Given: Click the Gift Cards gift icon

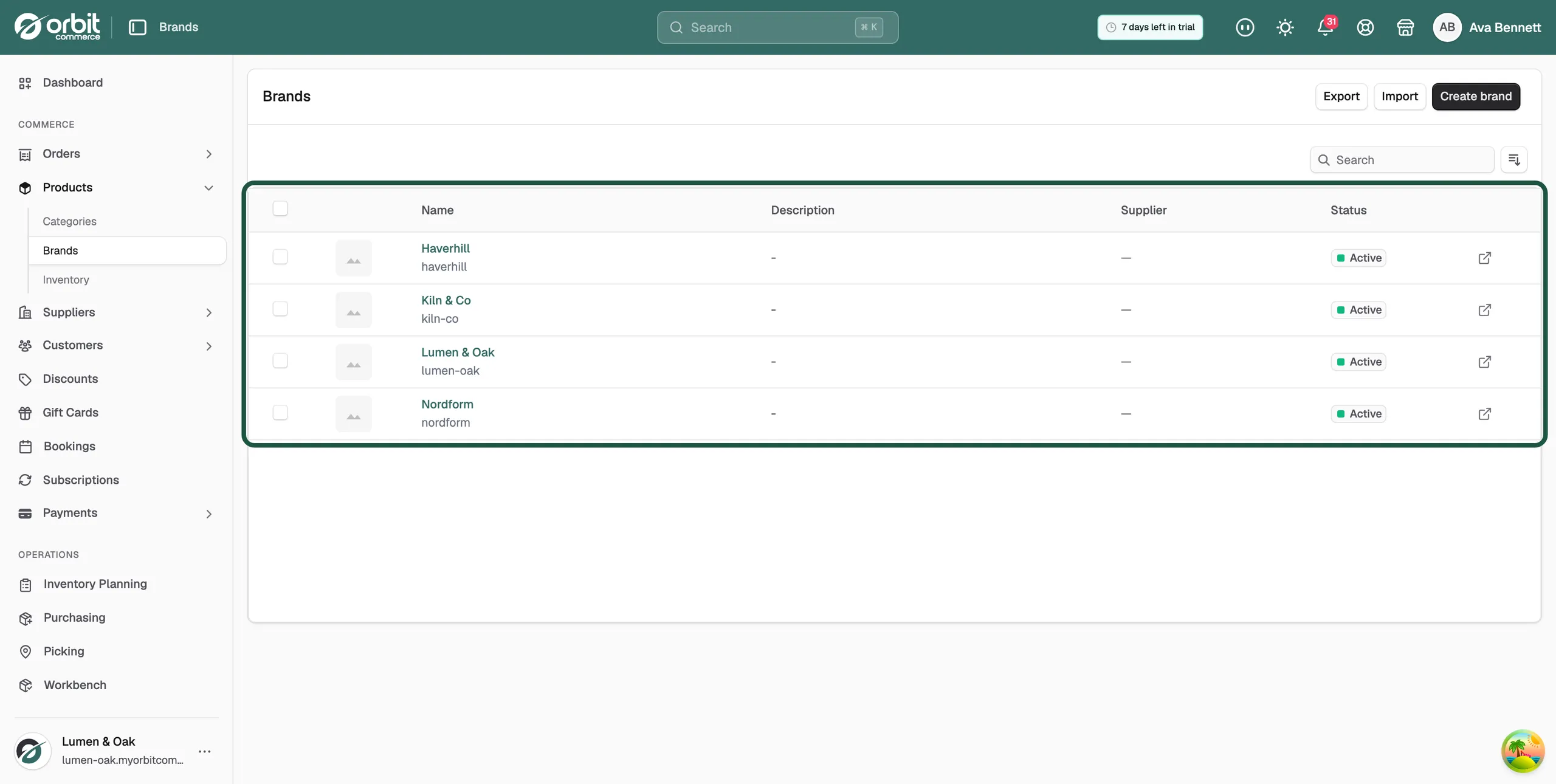Looking at the screenshot, I should click(x=25, y=413).
